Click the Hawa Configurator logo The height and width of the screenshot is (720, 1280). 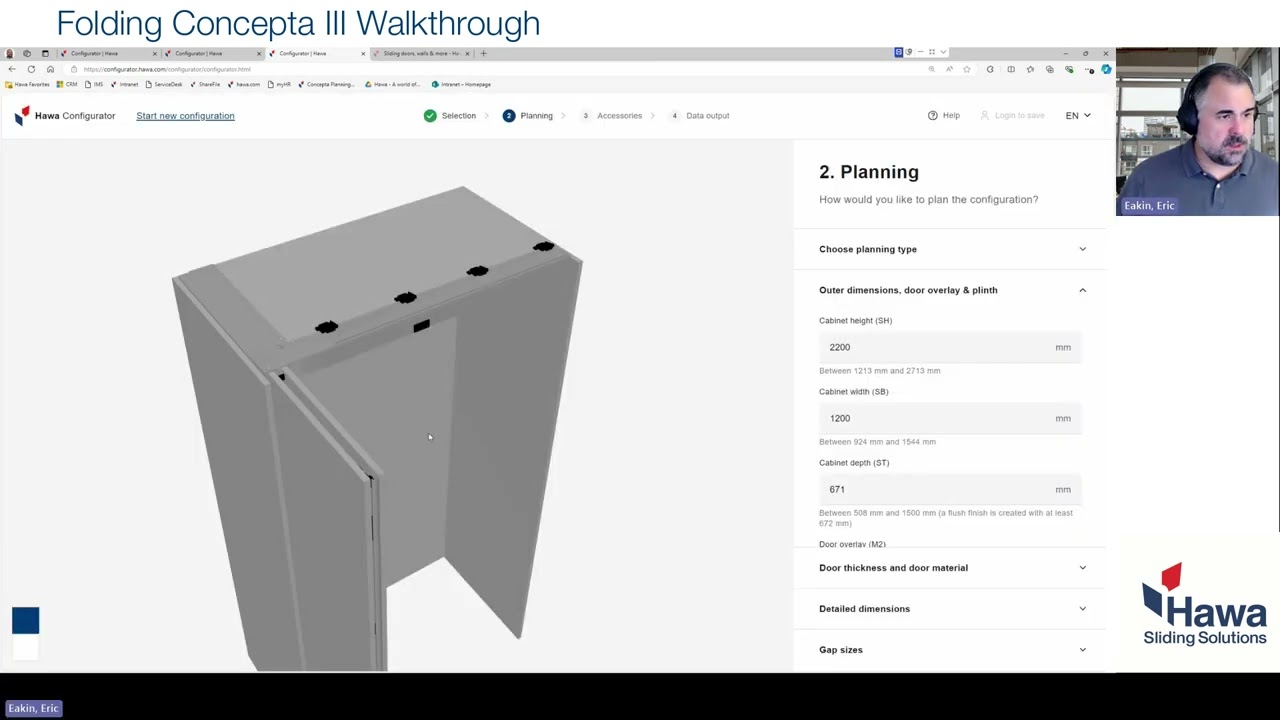pos(65,116)
